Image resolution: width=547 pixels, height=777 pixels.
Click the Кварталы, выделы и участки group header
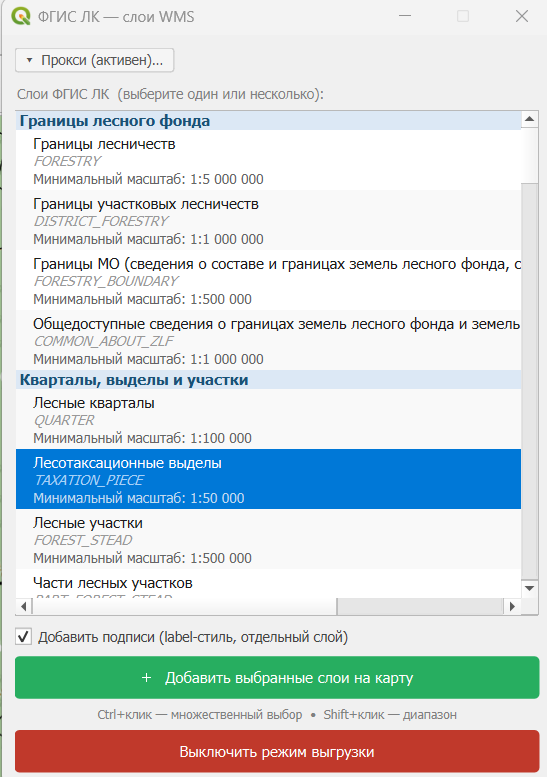coord(269,380)
